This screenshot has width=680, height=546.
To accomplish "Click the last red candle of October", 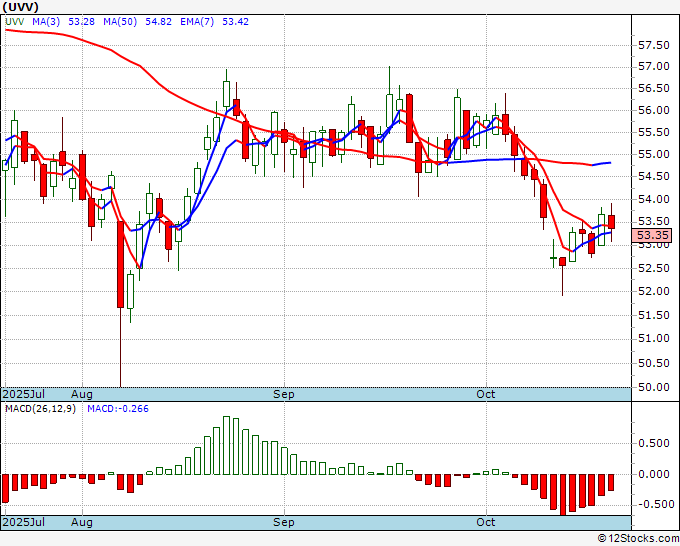I will coord(611,222).
